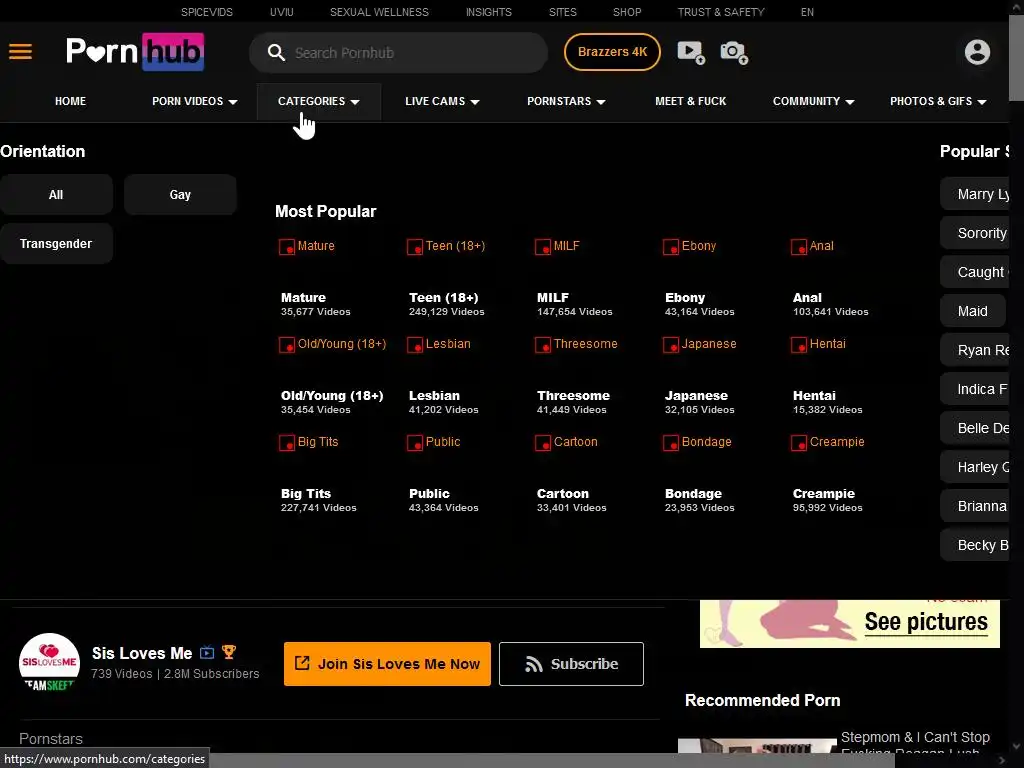Screen dimensions: 1024x768
Task: Expand the Pornstars dropdown arrow
Action: pyautogui.click(x=601, y=102)
